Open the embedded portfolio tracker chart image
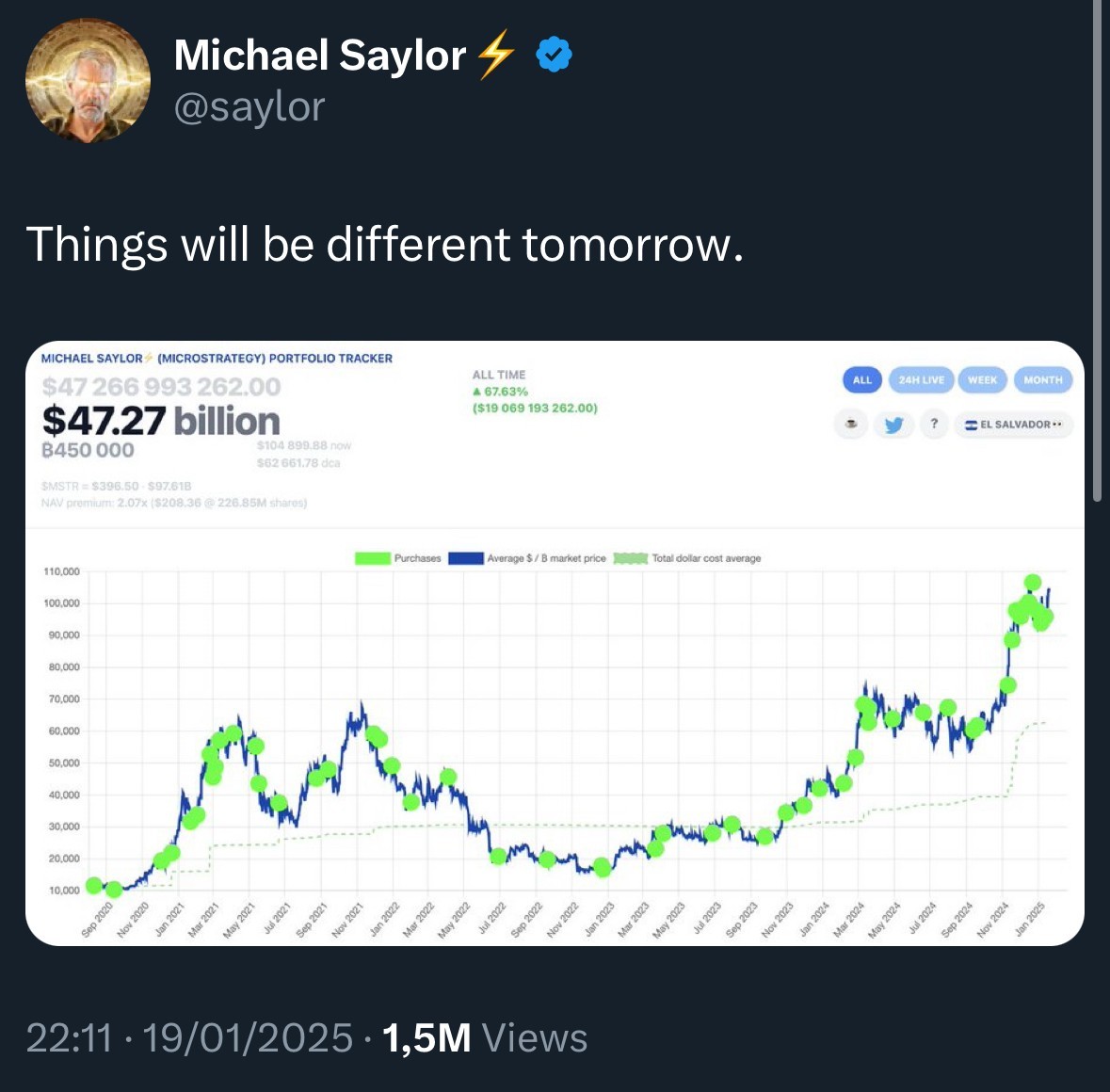 tap(555, 734)
